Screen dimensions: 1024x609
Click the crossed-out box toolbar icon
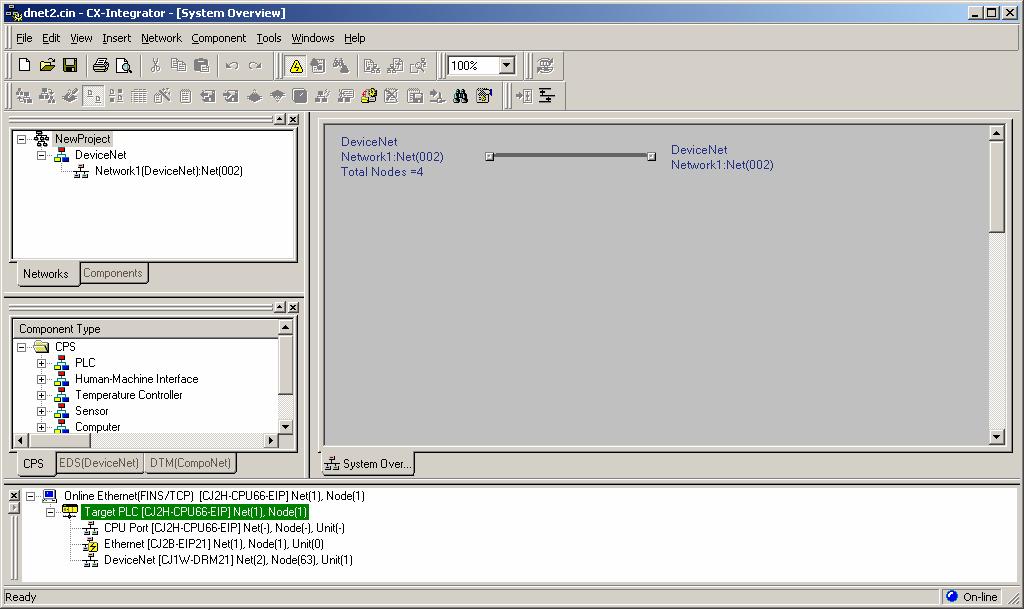point(391,97)
